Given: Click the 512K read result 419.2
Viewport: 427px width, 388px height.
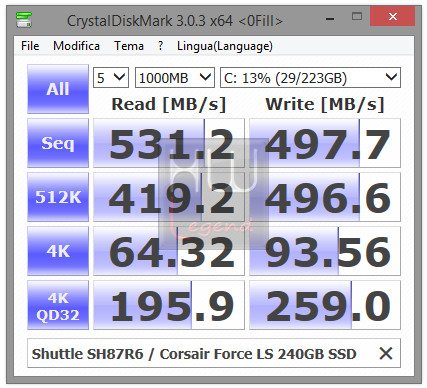Looking at the screenshot, I should 169,197.
